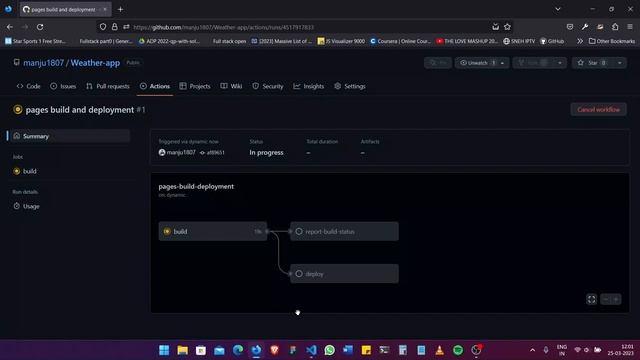Click the Pin repository button
Image resolution: width=640 pixels, height=360 pixels.
(x=438, y=63)
